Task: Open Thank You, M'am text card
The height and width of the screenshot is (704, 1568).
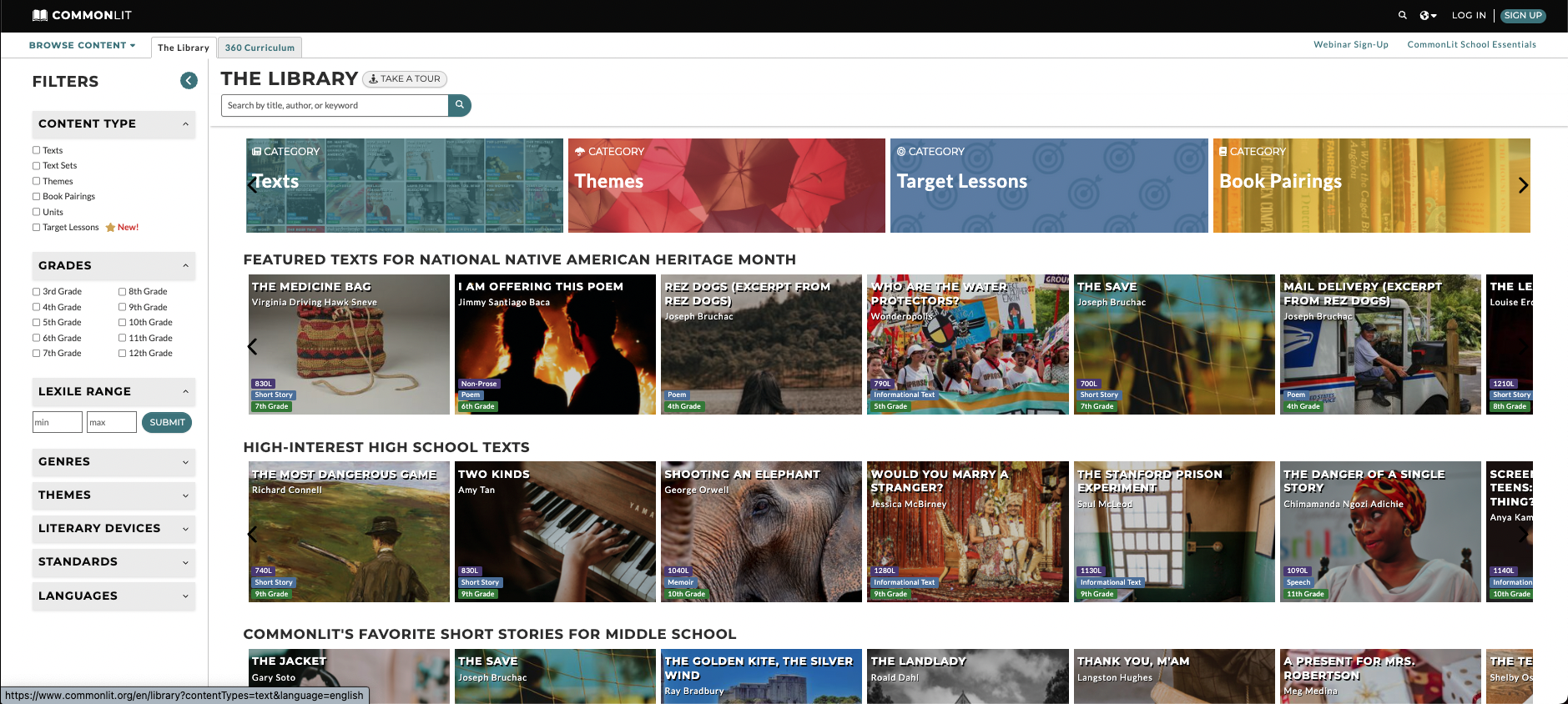Action: [1174, 676]
